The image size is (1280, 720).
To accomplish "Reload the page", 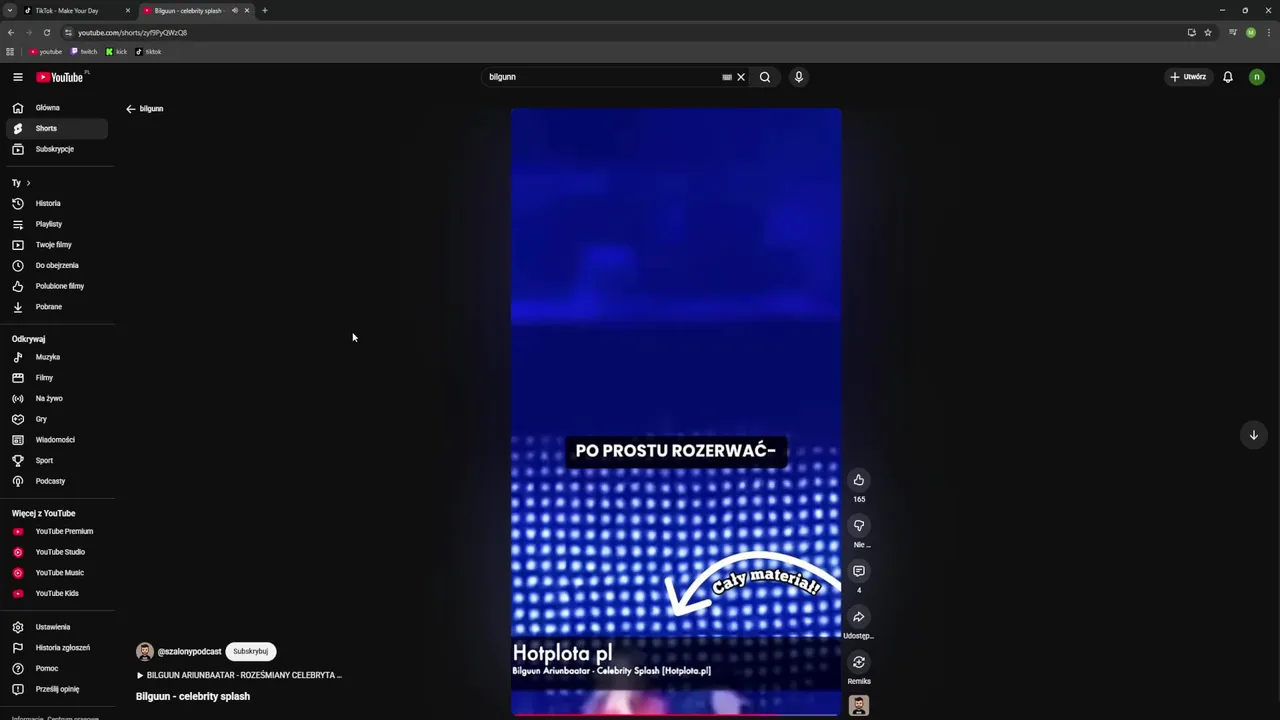I will click(47, 32).
